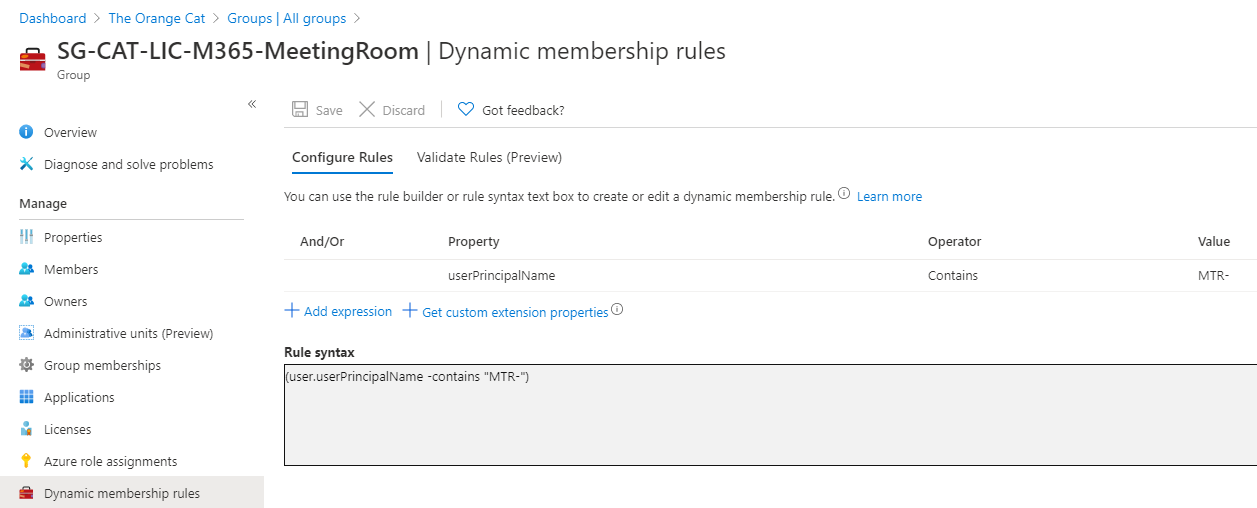Get custom extension properties link
1257x508 pixels.
click(506, 312)
